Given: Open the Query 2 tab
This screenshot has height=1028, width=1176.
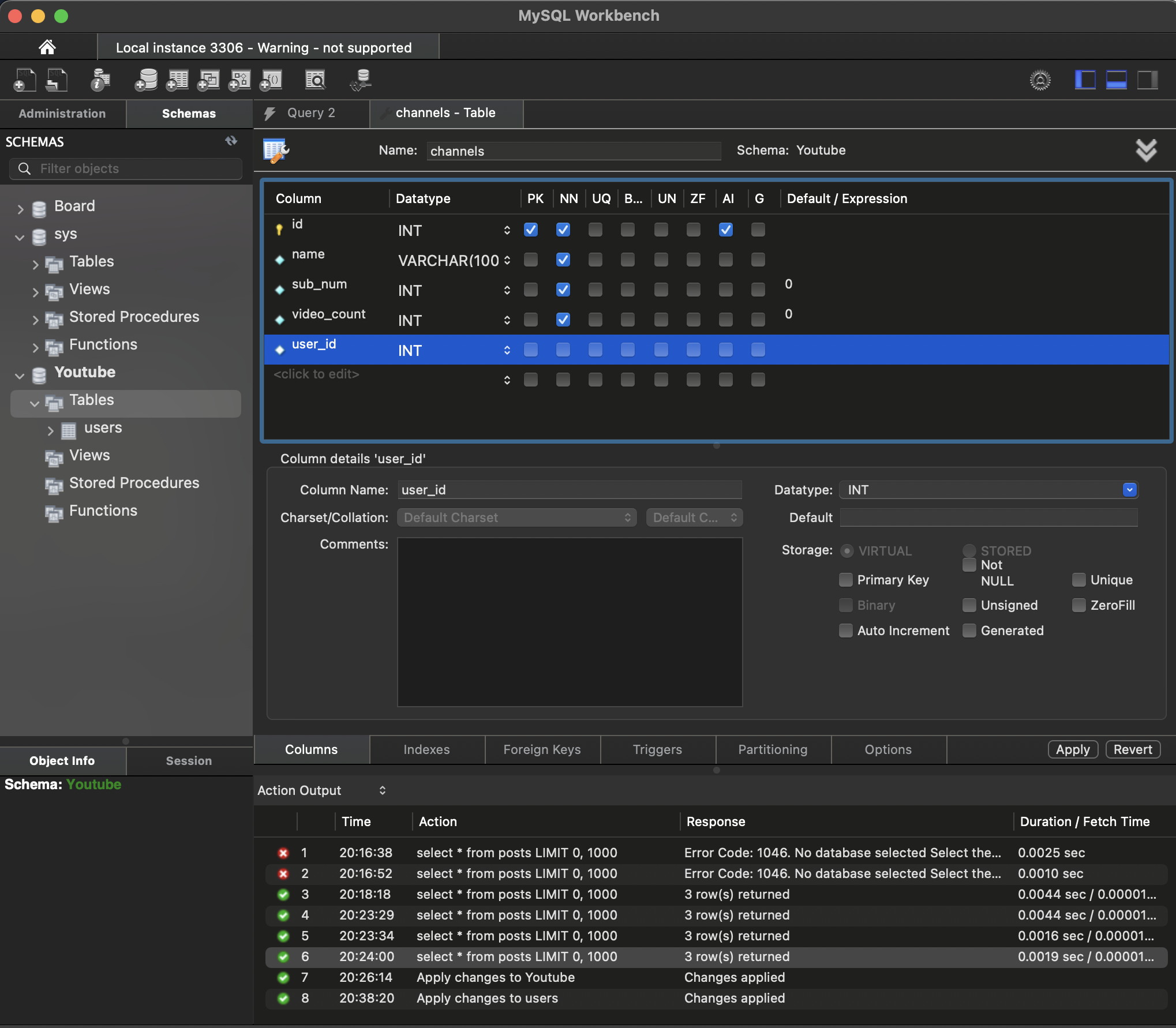Looking at the screenshot, I should (x=311, y=113).
